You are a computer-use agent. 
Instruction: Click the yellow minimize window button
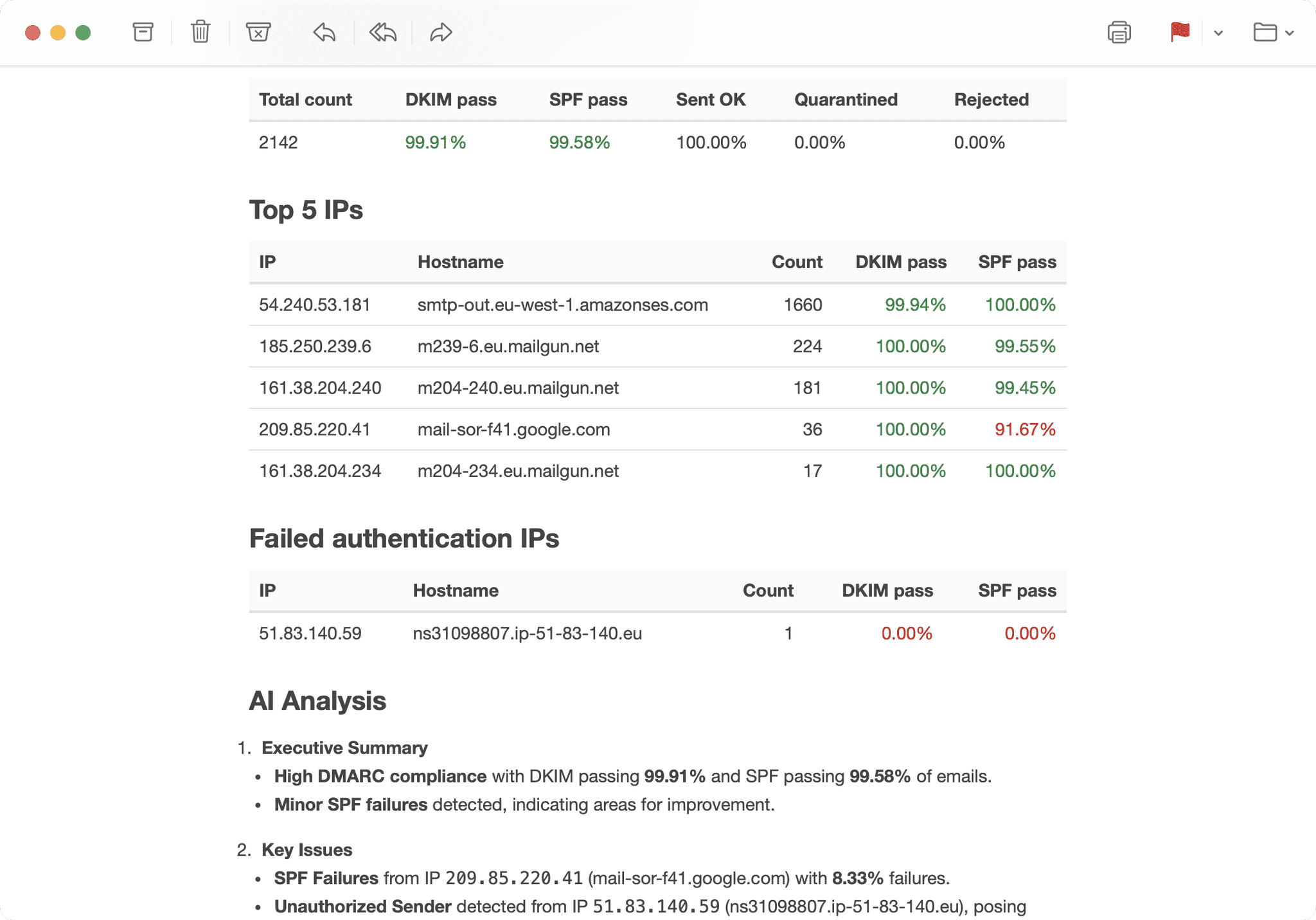pos(58,33)
